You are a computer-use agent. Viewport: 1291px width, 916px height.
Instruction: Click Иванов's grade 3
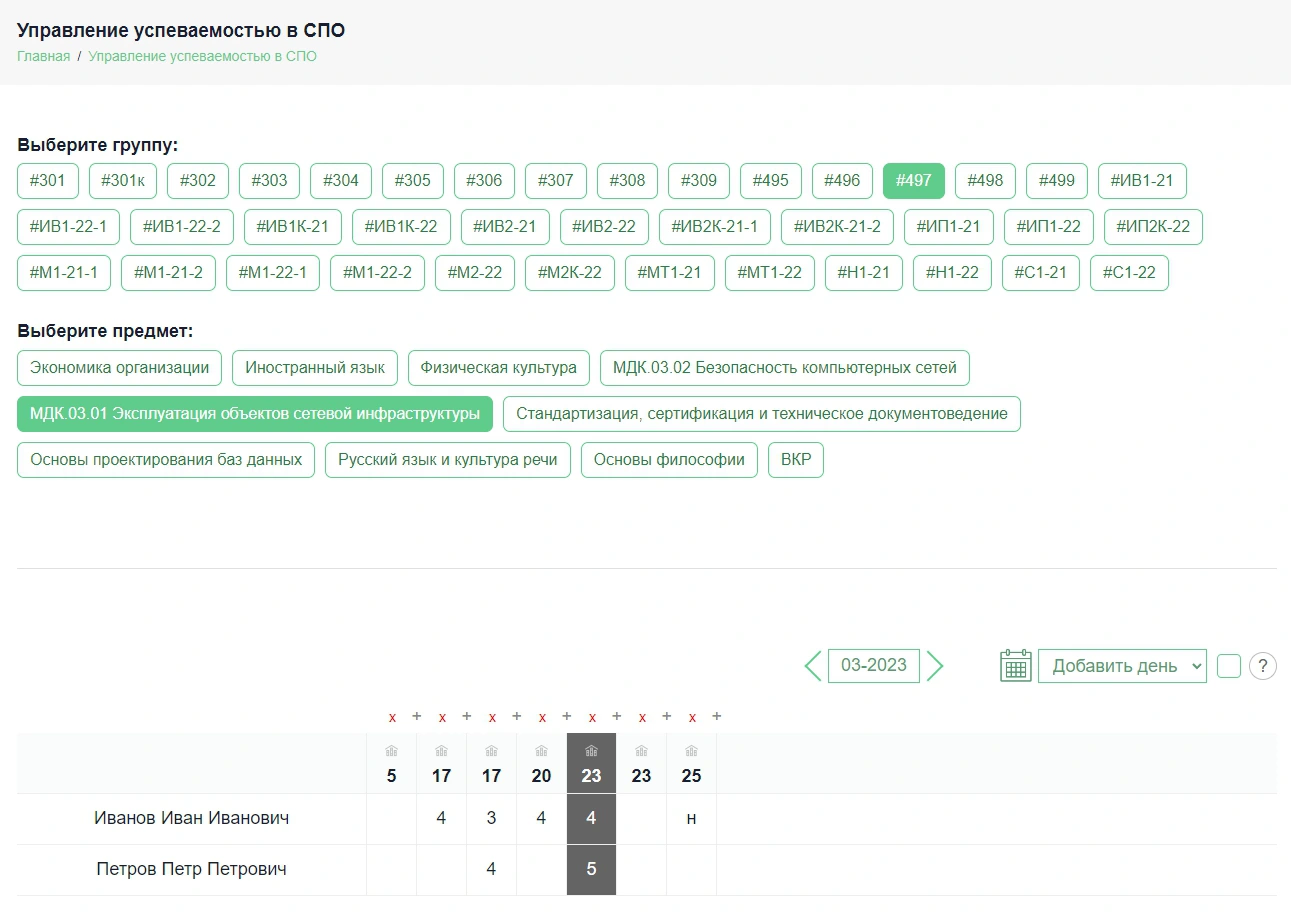[x=491, y=818]
